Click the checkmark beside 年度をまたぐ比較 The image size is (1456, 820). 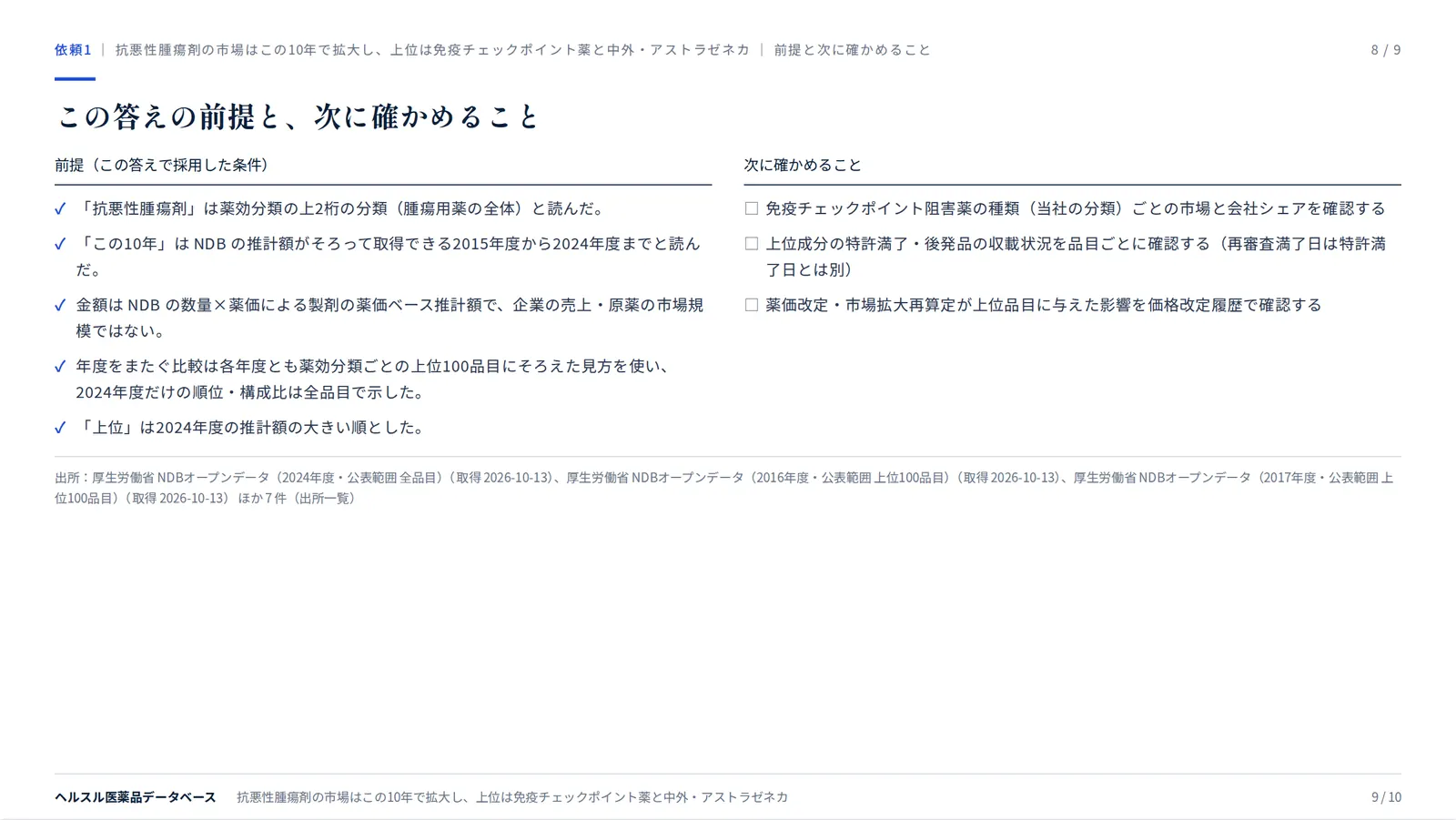(60, 366)
